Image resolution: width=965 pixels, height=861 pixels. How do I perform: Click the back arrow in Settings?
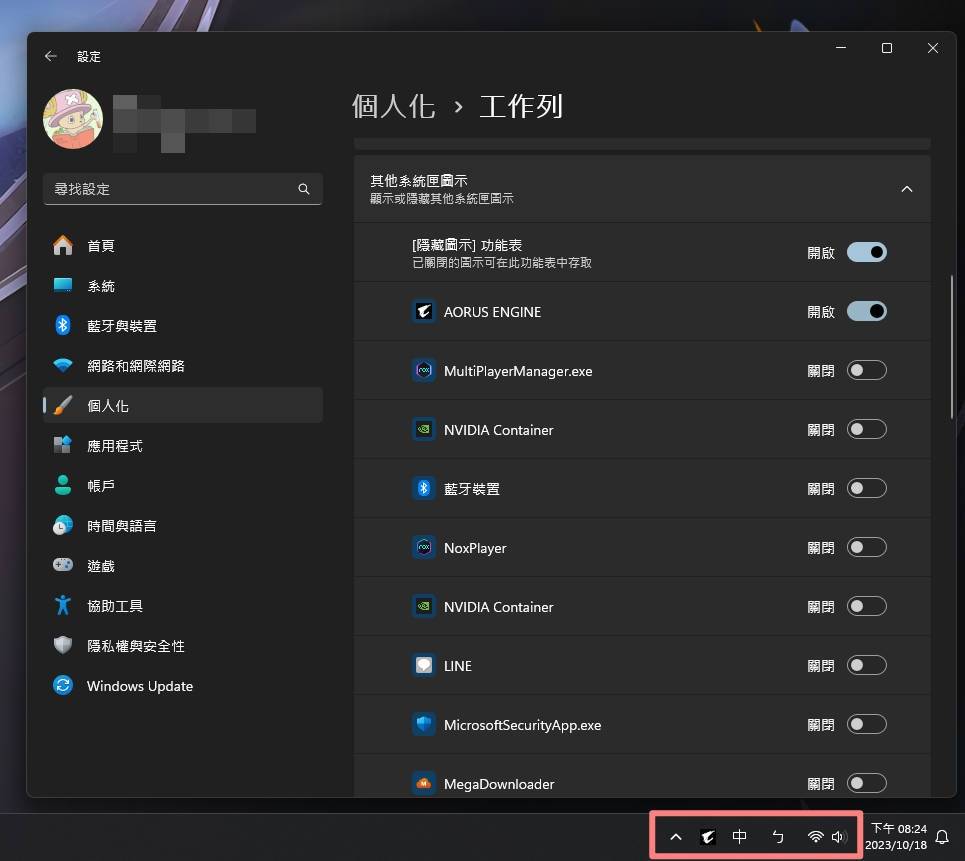point(51,56)
